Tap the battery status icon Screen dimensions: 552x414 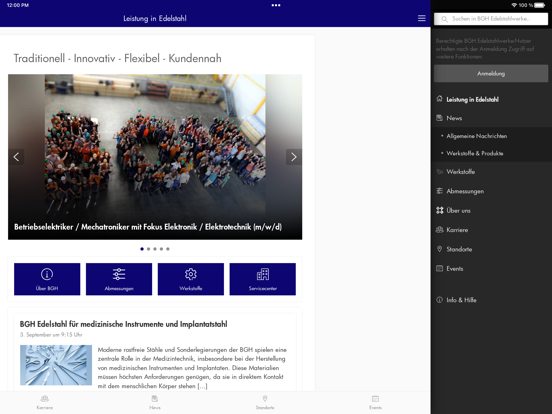tap(539, 5)
